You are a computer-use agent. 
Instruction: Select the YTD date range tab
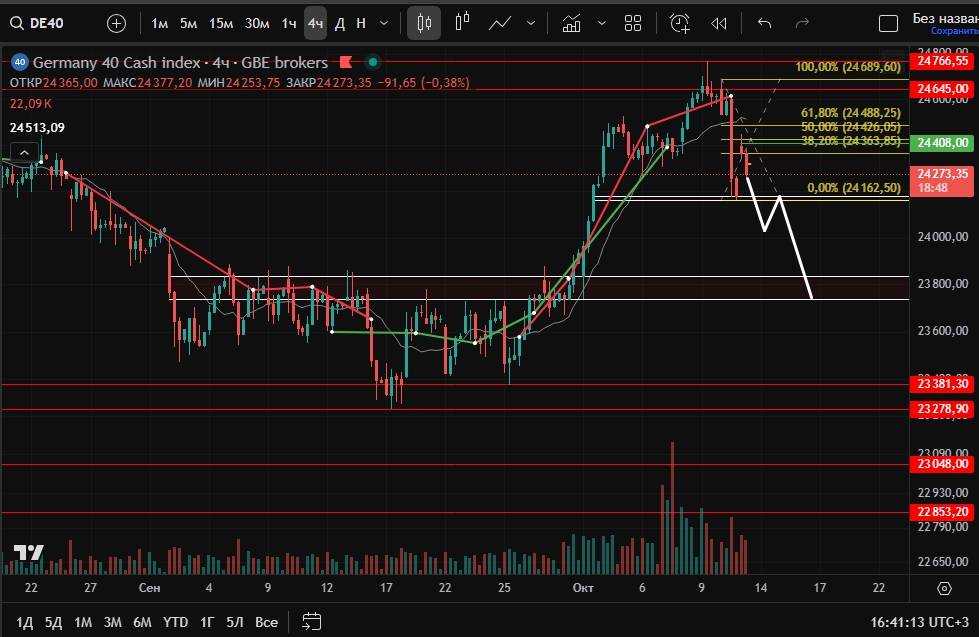[x=176, y=622]
